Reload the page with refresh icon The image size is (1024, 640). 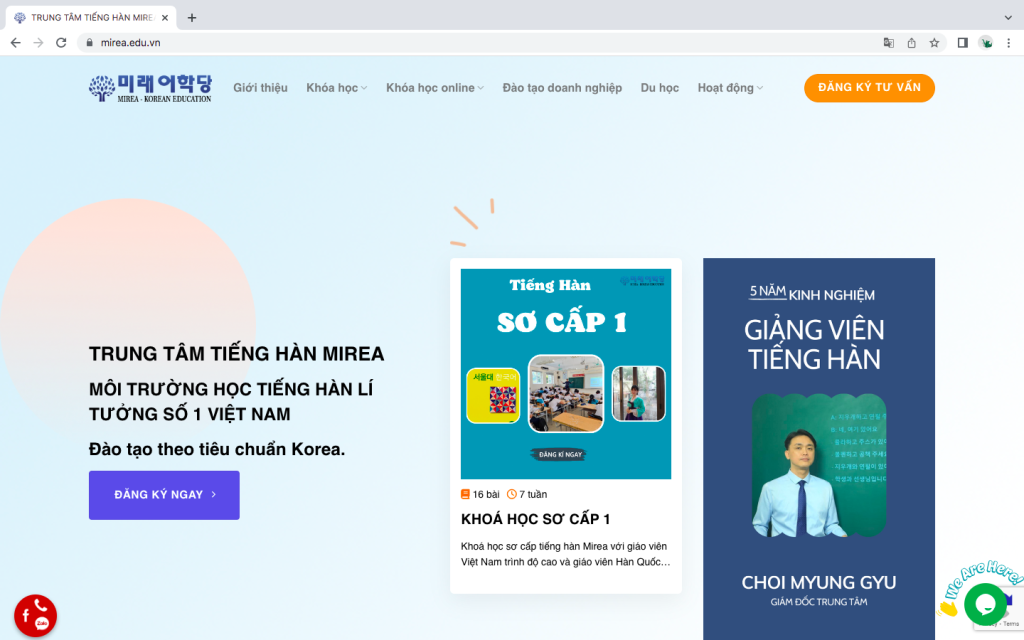click(61, 42)
